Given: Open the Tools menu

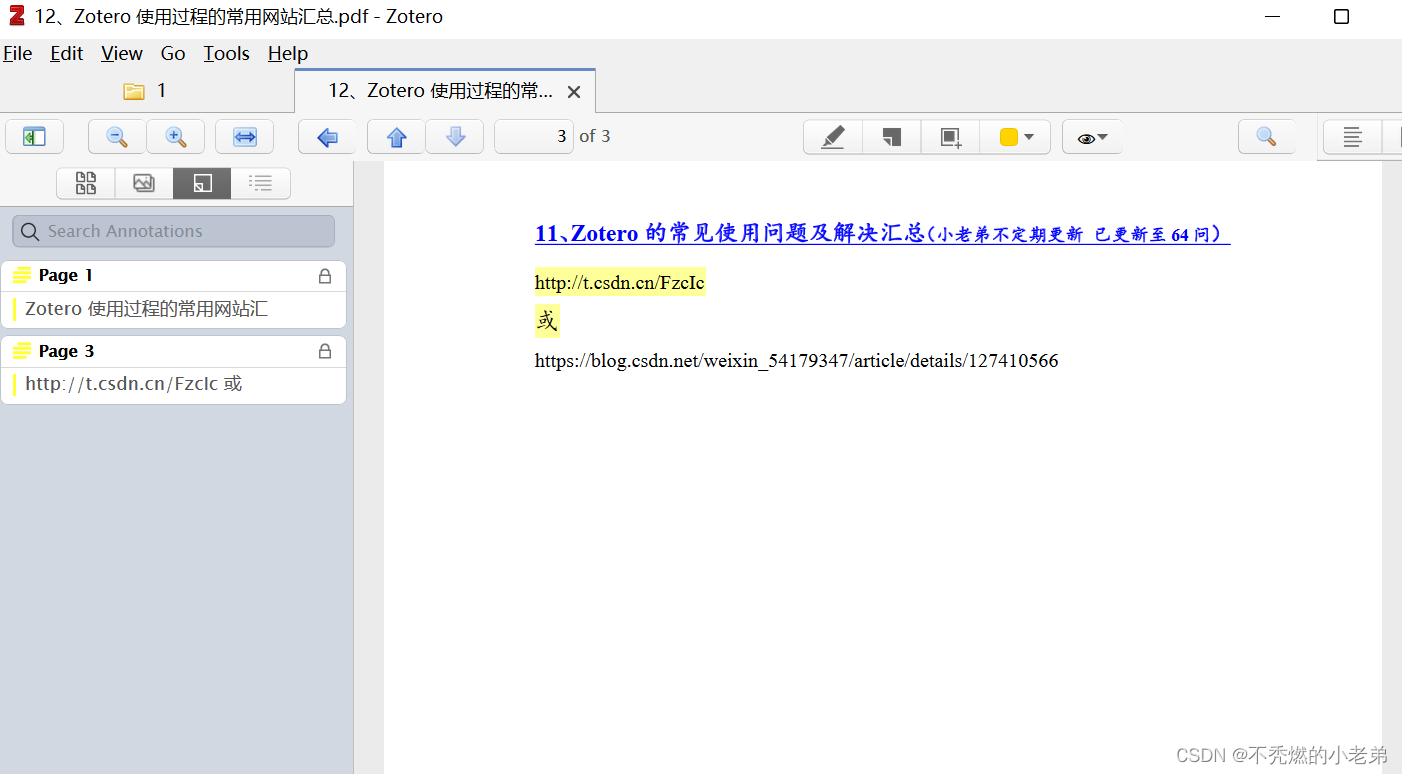Looking at the screenshot, I should point(227,54).
